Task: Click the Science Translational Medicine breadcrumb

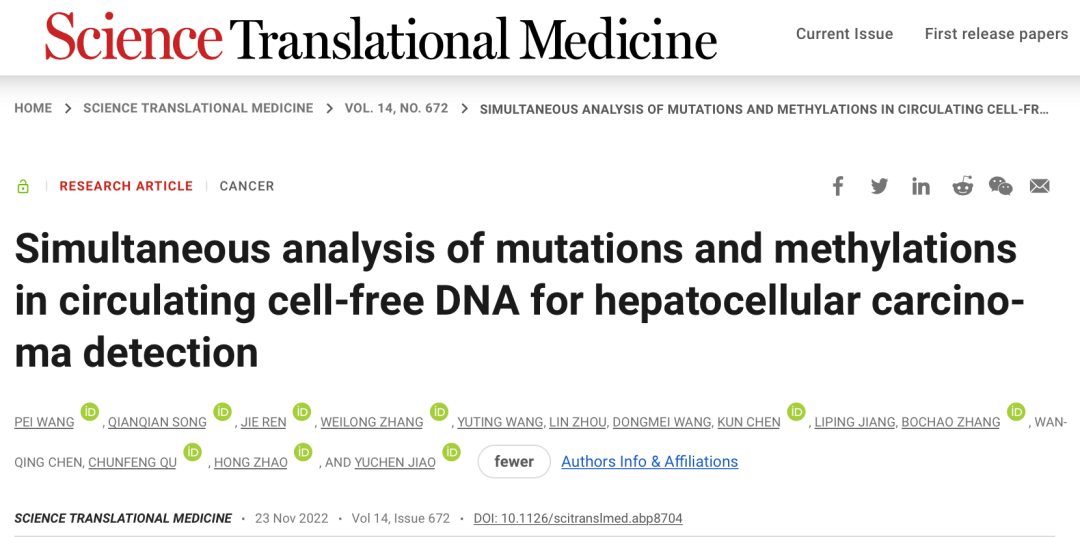Action: 198,108
